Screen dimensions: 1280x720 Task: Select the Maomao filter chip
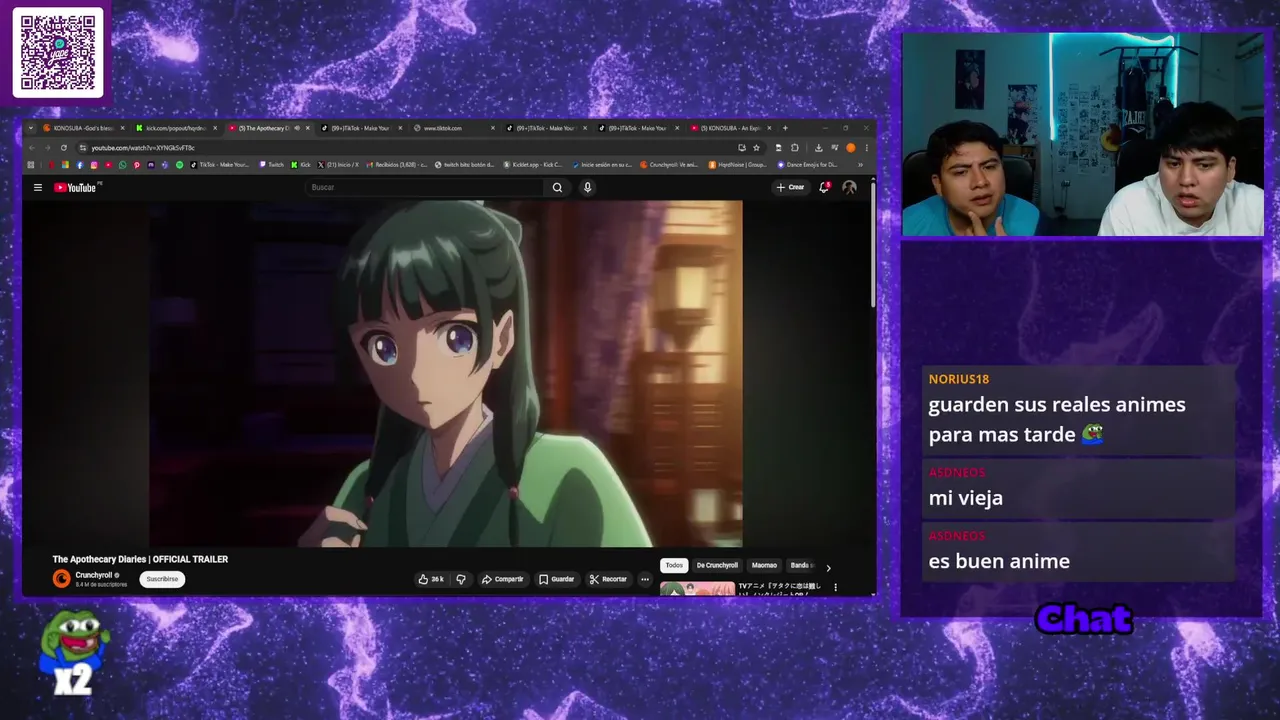764,565
